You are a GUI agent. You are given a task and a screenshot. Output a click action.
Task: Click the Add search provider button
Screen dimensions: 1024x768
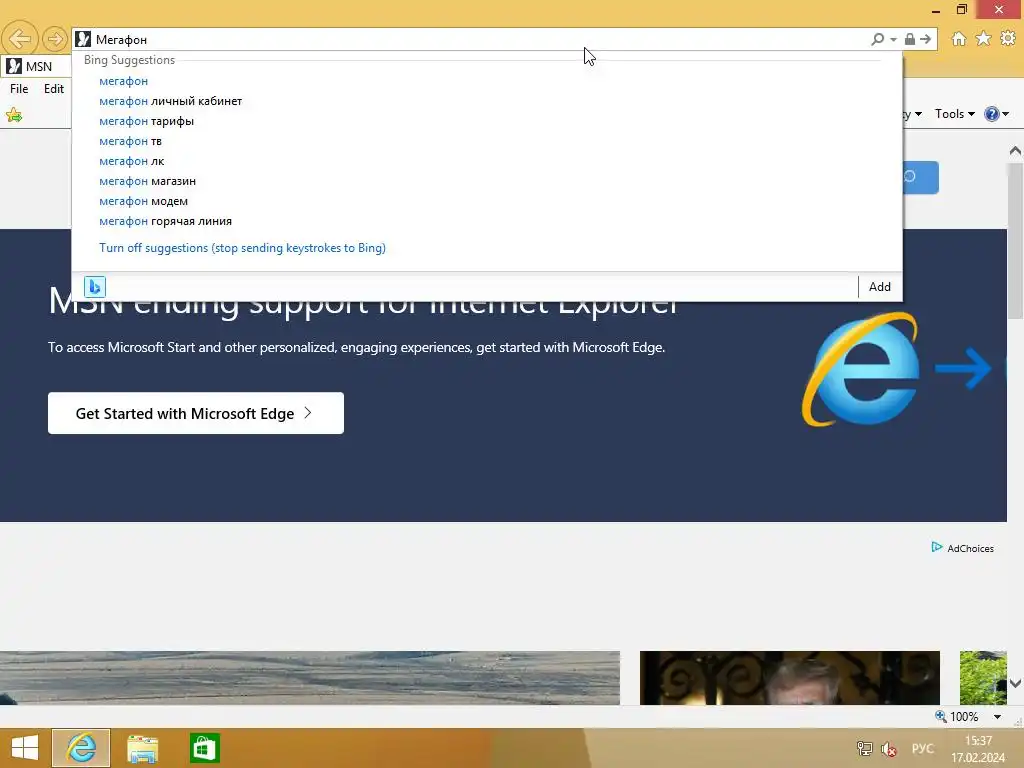tap(880, 287)
